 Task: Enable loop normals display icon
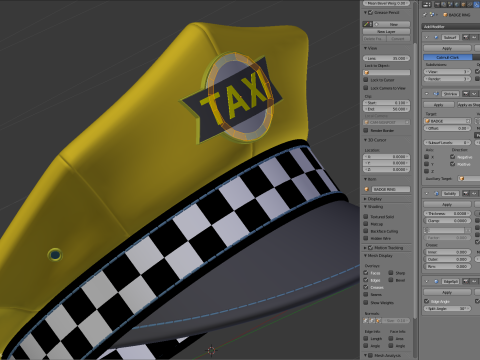[x=372, y=320]
